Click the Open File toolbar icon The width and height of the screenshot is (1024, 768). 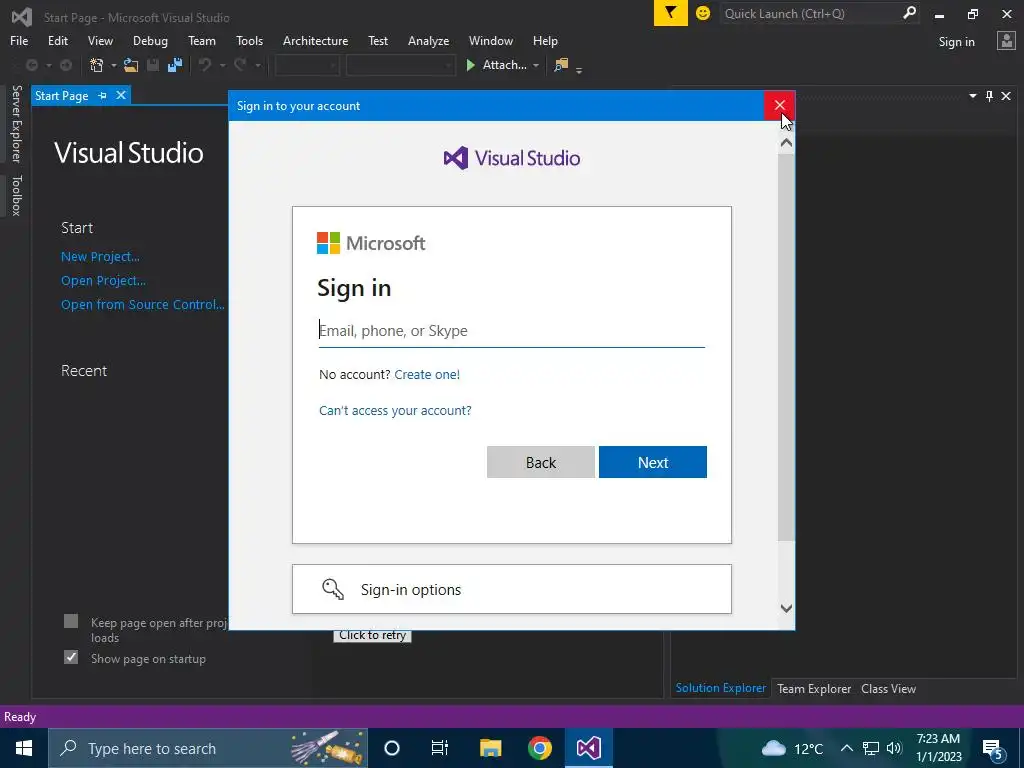point(131,65)
